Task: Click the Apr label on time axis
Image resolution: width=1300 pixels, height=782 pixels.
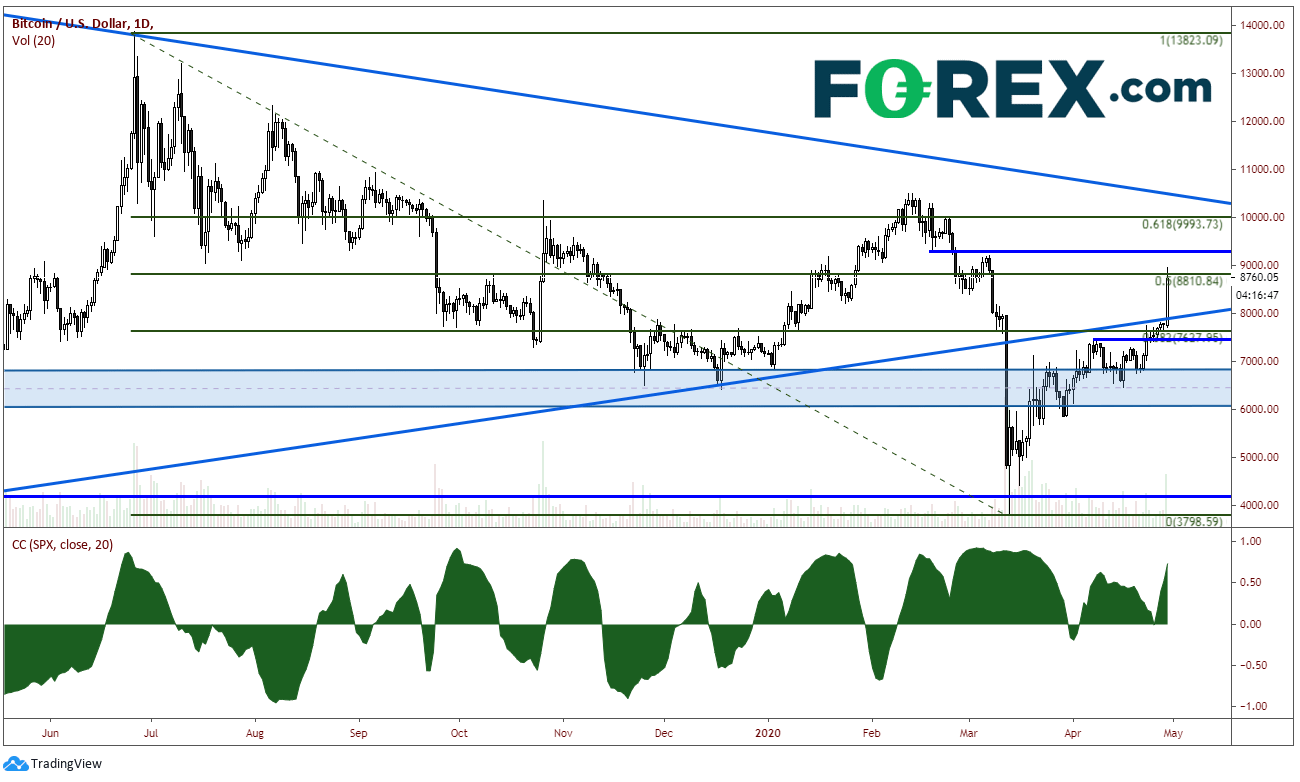Action: (x=1073, y=732)
